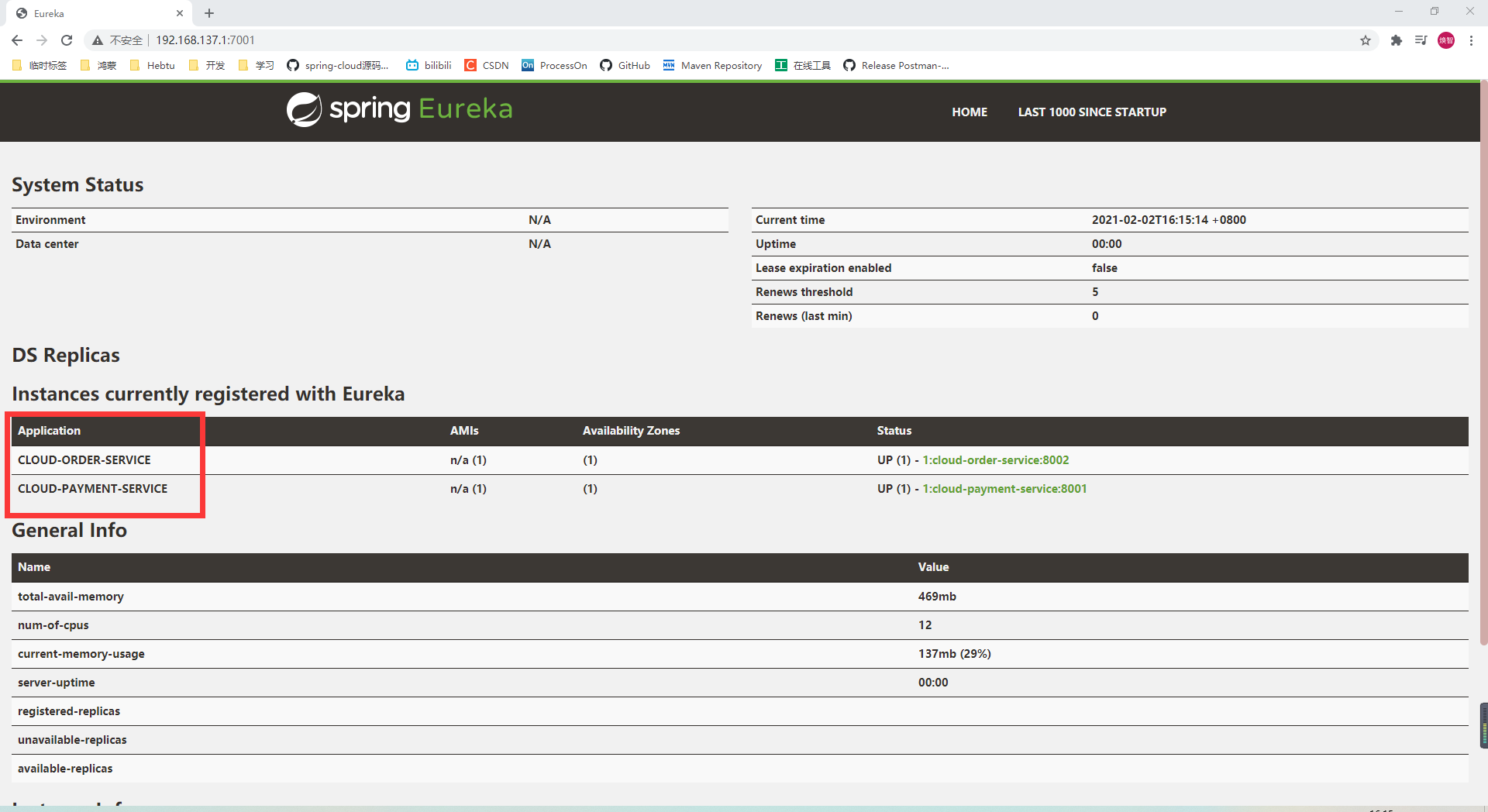Click the current-memory-usage value 137mb (29%)
Viewport: 1488px width, 812px height.
point(955,654)
